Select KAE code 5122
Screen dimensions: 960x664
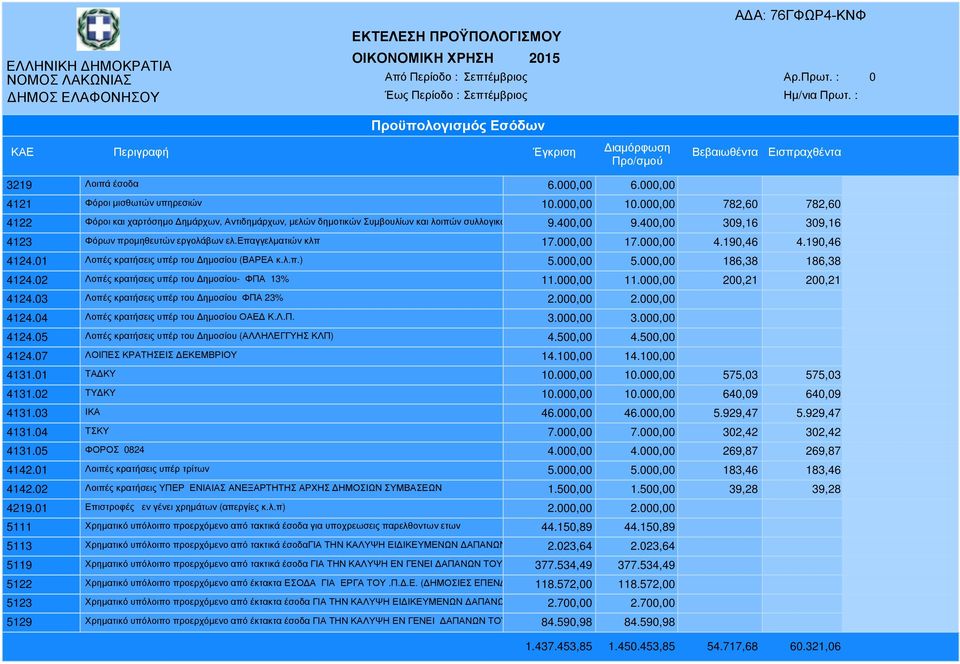click(x=20, y=583)
